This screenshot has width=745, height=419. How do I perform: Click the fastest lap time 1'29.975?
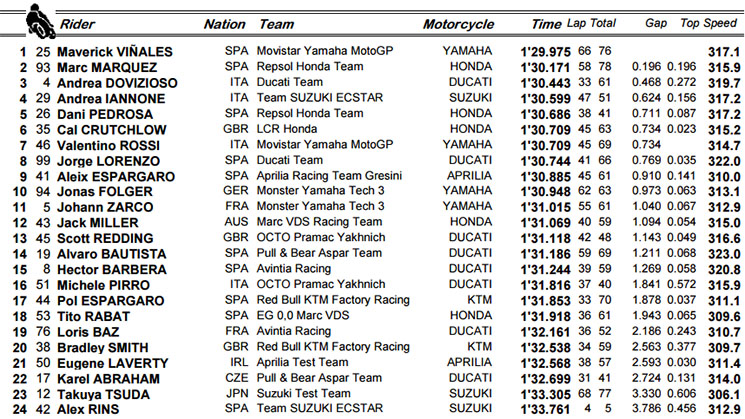545,52
